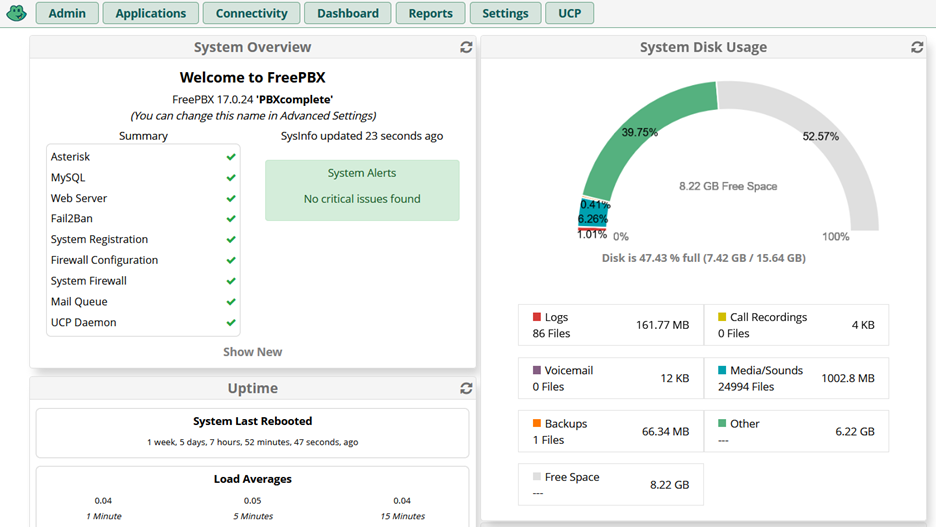This screenshot has height=527, width=936.
Task: Click the green checkmark next to MySQL
Action: point(231,178)
